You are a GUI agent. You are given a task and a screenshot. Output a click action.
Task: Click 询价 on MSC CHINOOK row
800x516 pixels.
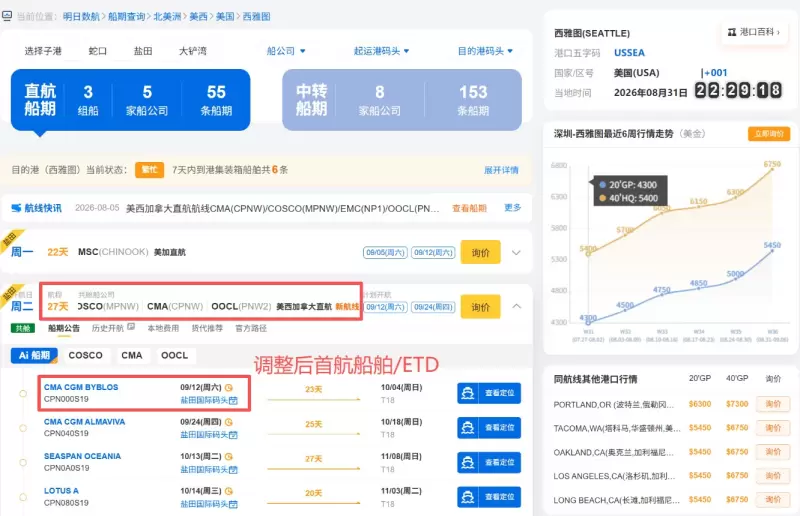click(x=481, y=253)
